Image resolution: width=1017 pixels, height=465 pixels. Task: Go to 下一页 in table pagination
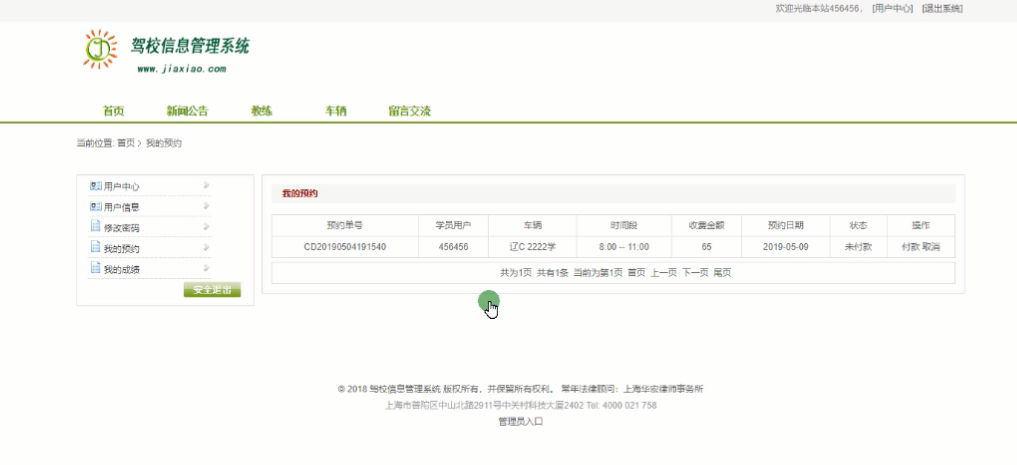(x=695, y=272)
